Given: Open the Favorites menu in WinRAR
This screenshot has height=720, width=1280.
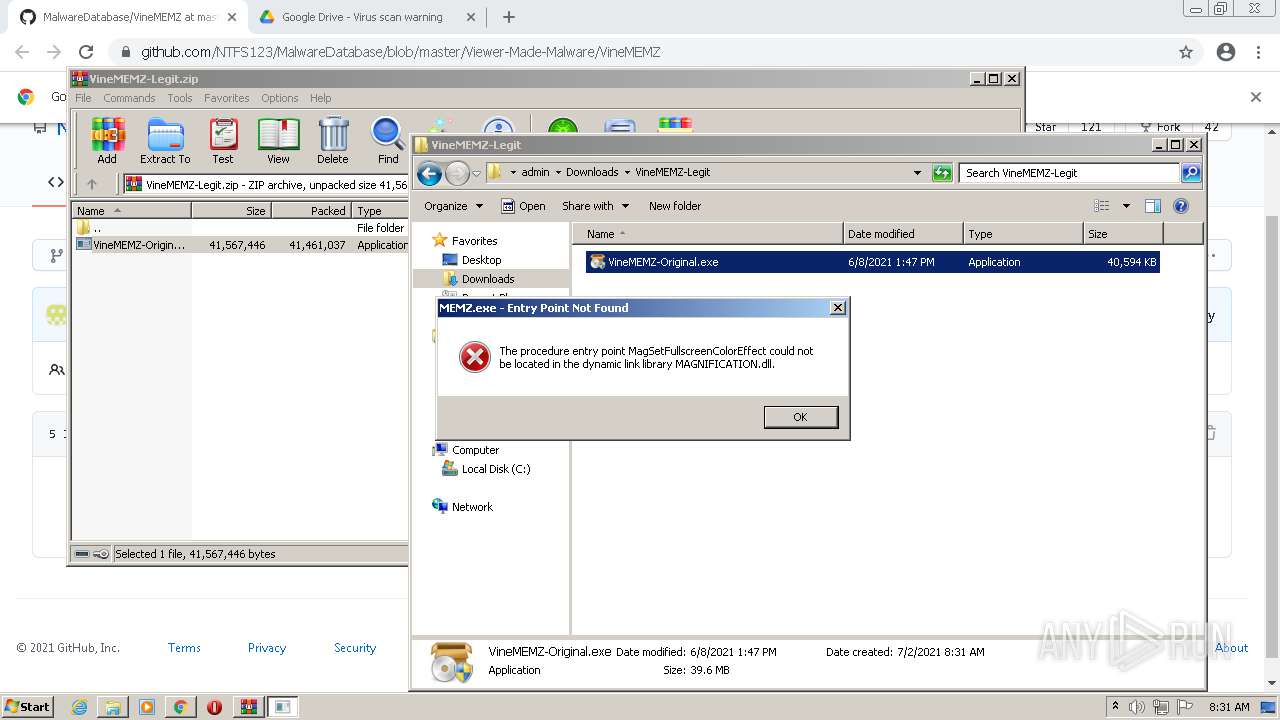Looking at the screenshot, I should tap(227, 98).
